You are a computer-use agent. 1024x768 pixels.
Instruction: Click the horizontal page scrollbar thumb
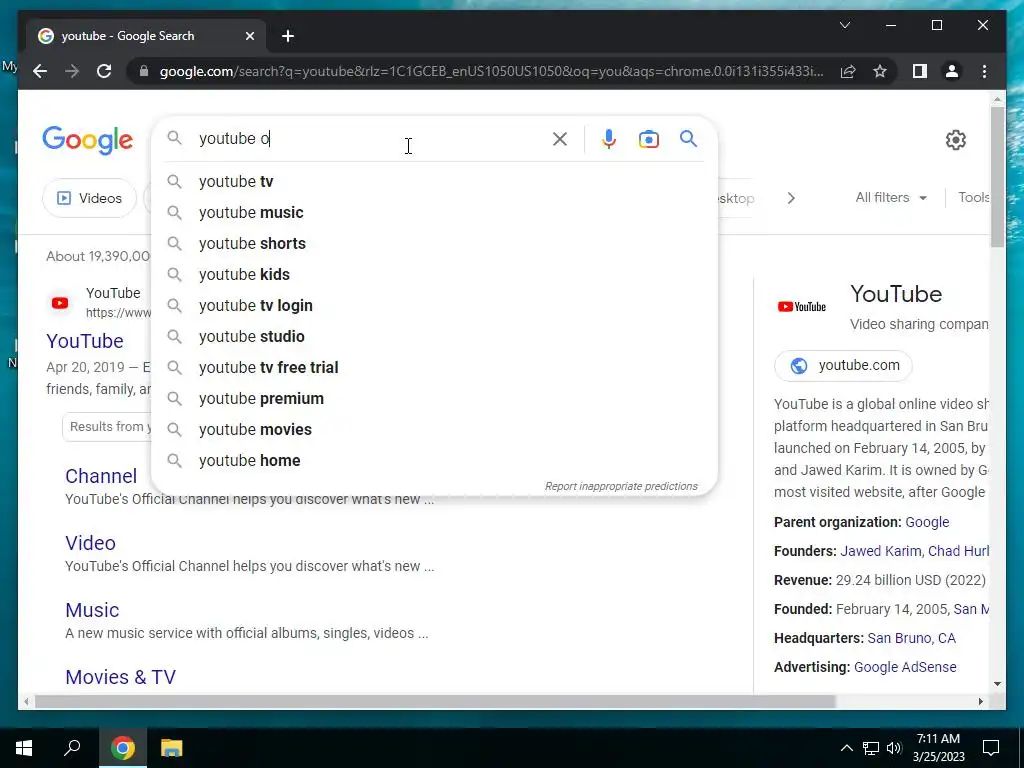point(435,701)
